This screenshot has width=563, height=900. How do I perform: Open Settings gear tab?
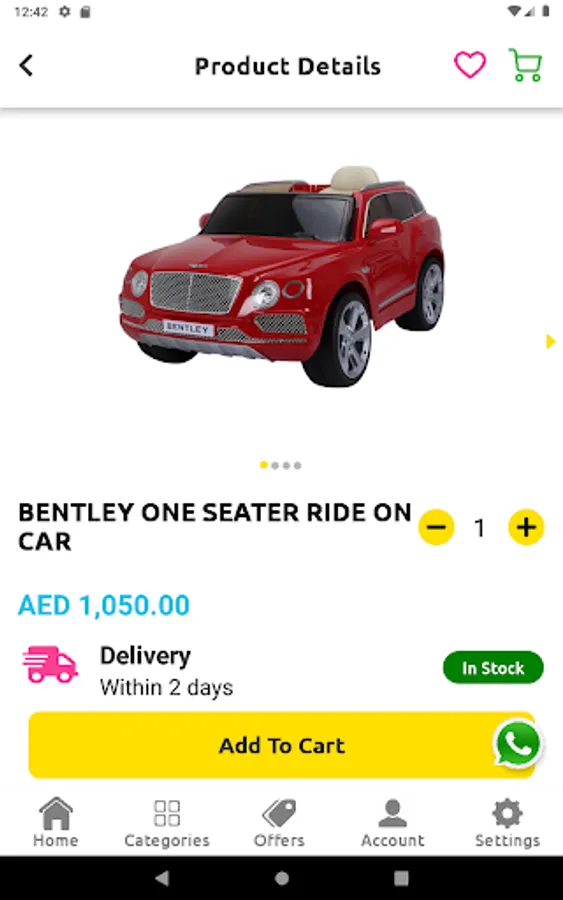507,823
